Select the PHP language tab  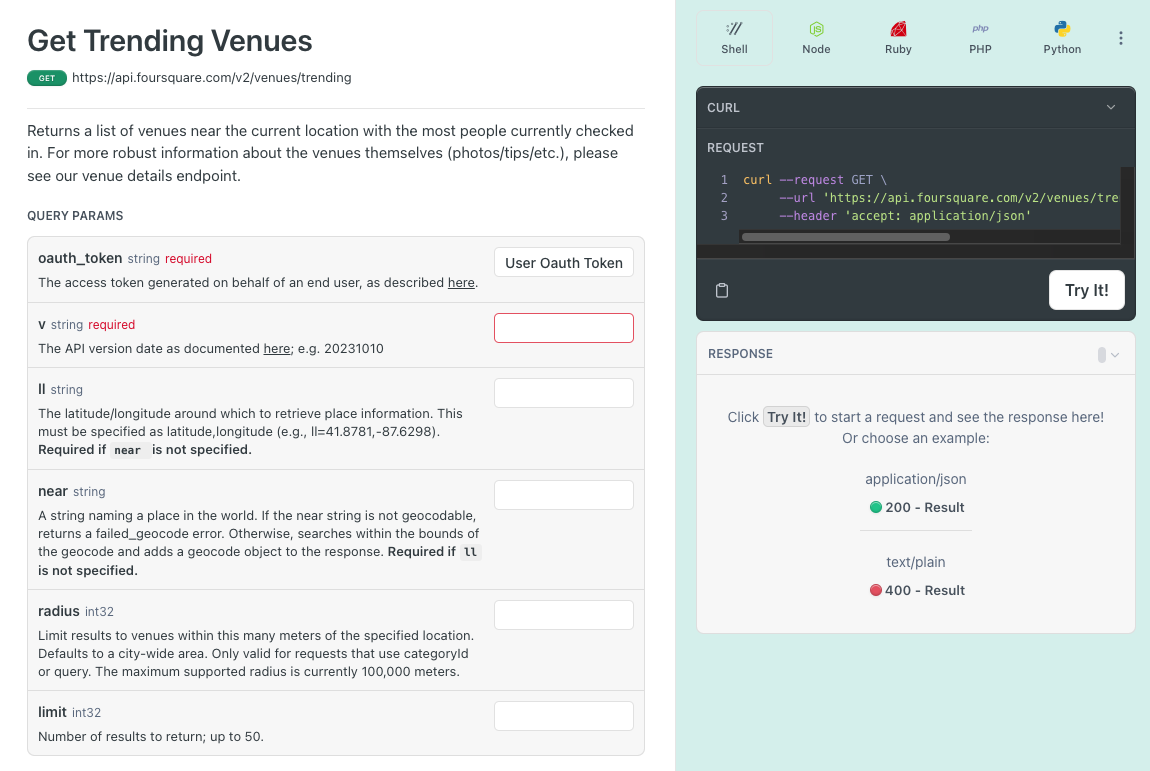tap(980, 38)
